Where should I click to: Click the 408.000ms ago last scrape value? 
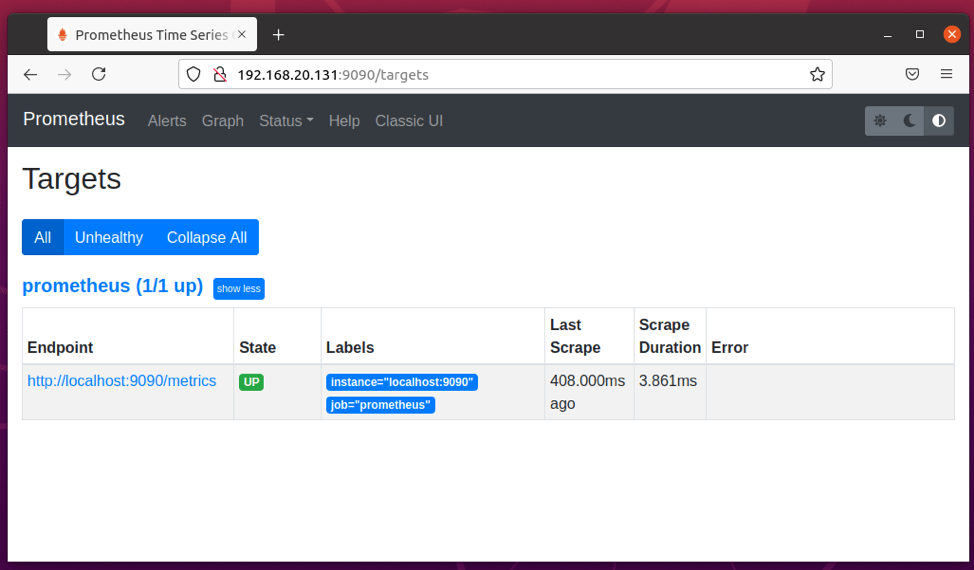click(588, 392)
